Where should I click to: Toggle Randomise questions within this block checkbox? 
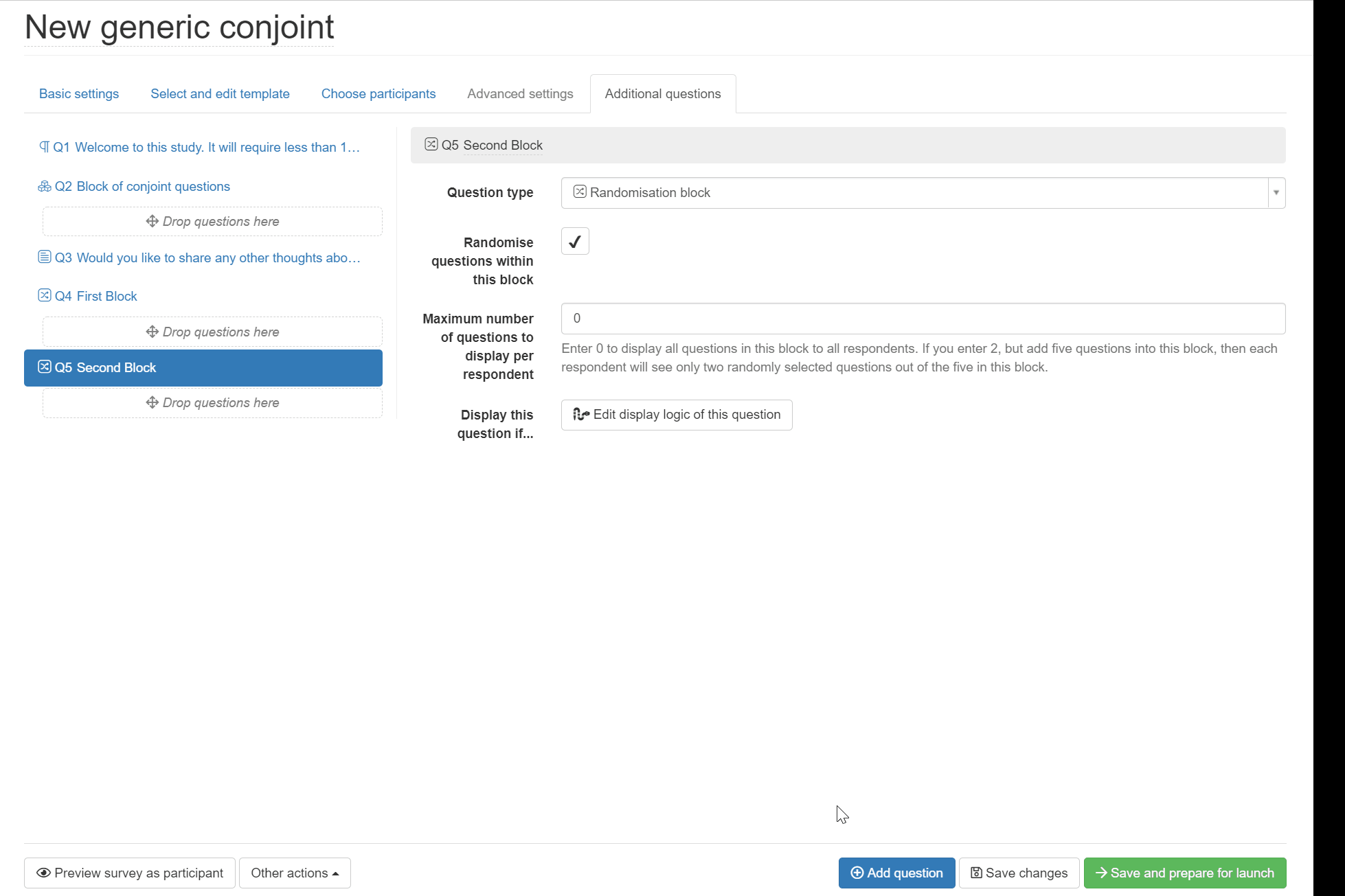pos(575,242)
